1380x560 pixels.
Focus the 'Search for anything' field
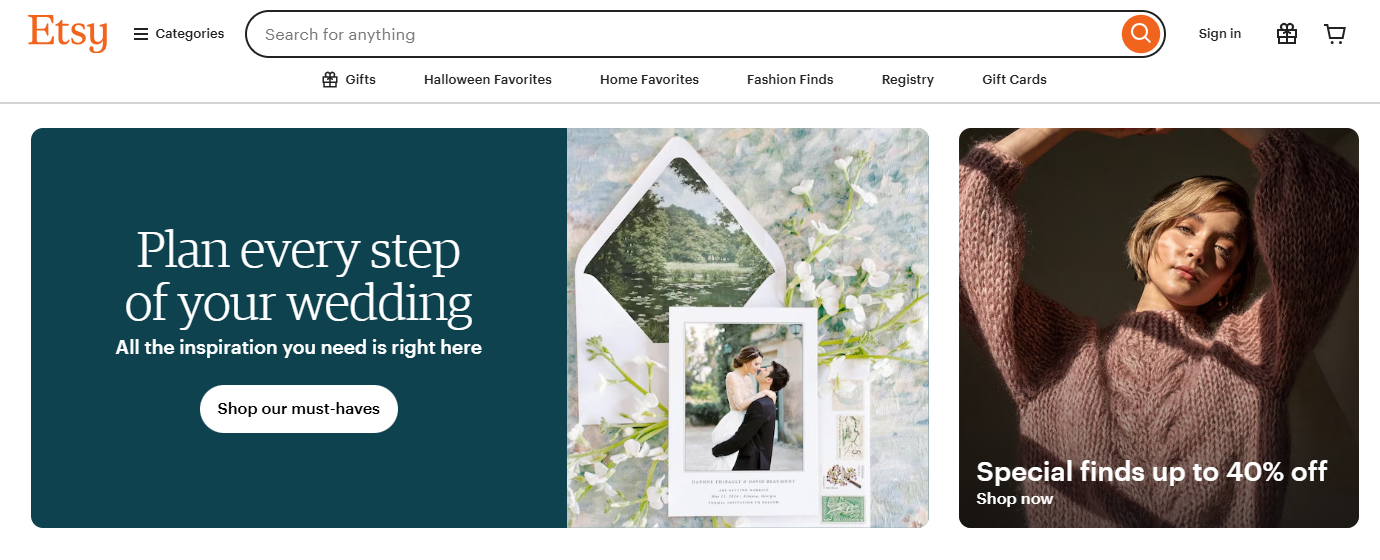pos(683,34)
